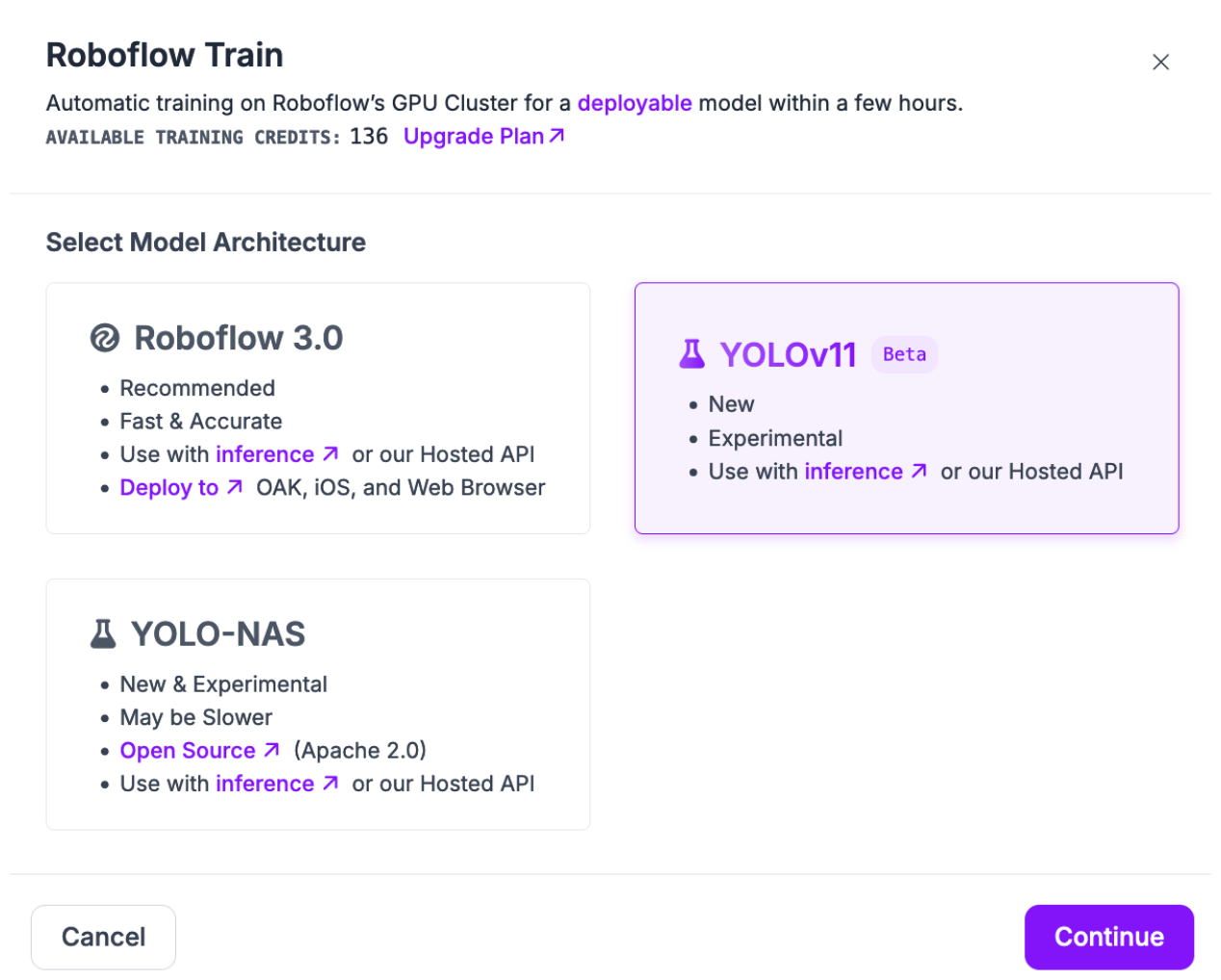Click external arrow beside inference in YOLOv11 card
Screen dimensions: 1221x980
919,471
